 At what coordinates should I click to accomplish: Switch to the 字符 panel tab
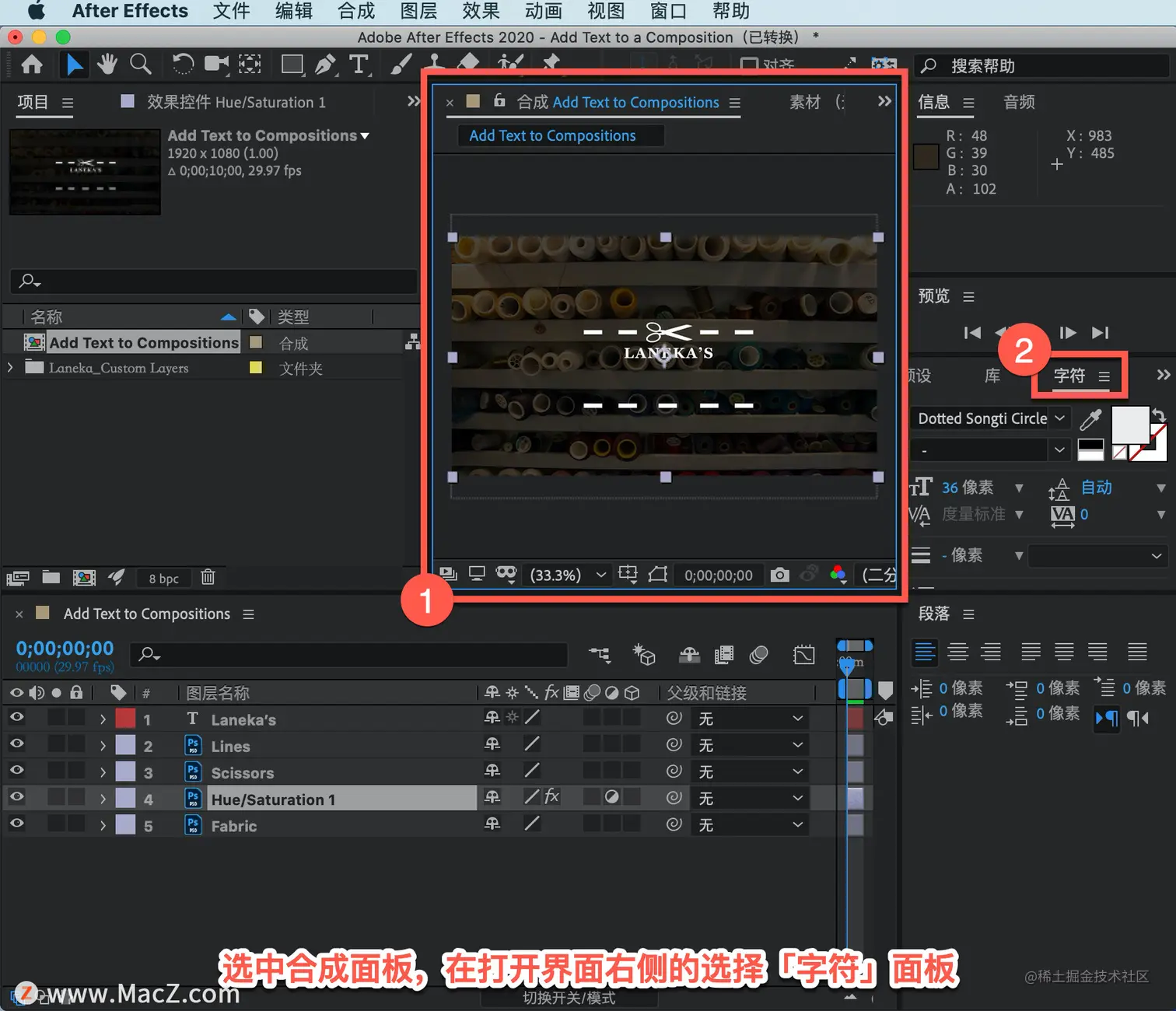click(1069, 376)
